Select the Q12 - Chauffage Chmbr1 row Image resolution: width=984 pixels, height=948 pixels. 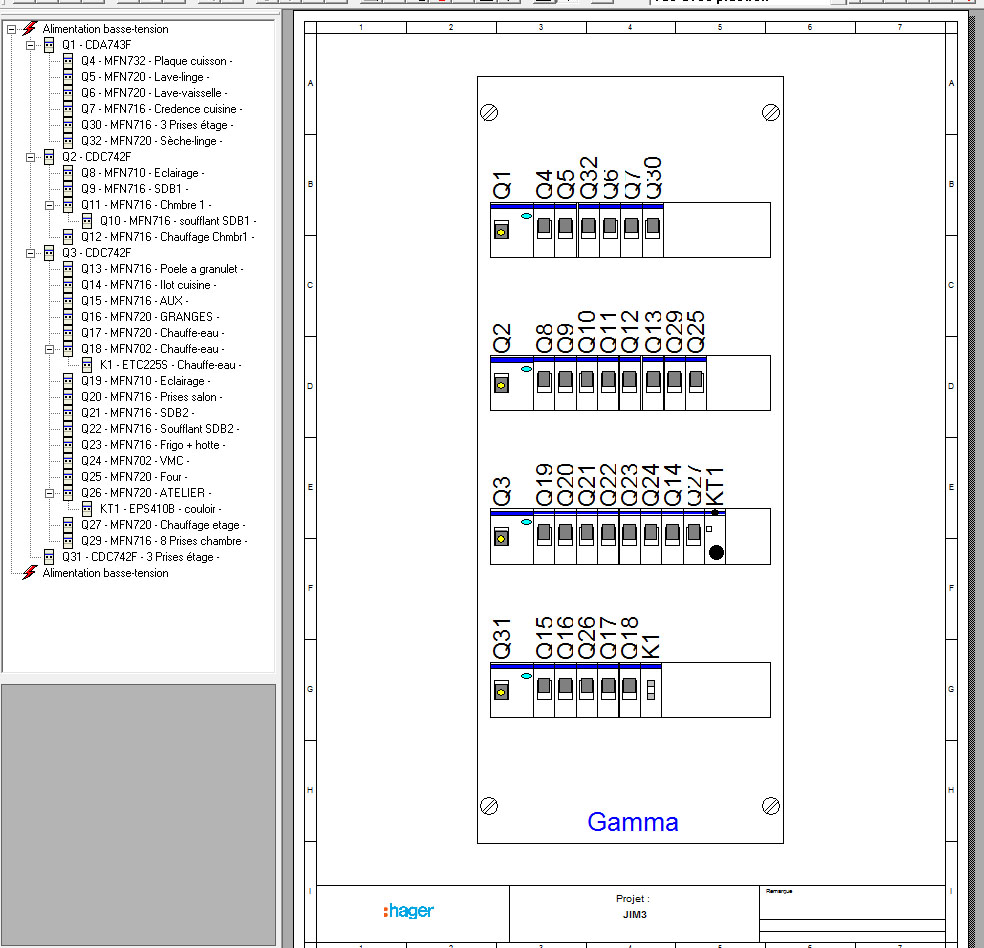click(168, 237)
